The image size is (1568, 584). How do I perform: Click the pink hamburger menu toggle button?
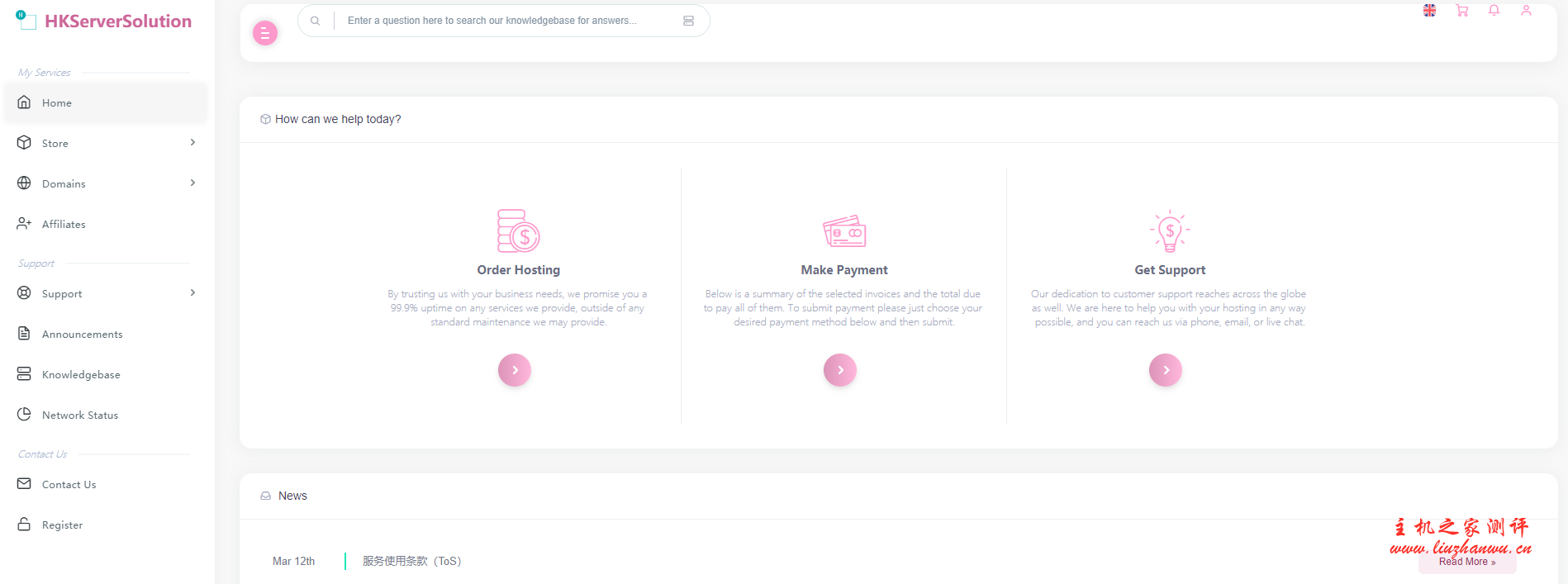point(264,33)
